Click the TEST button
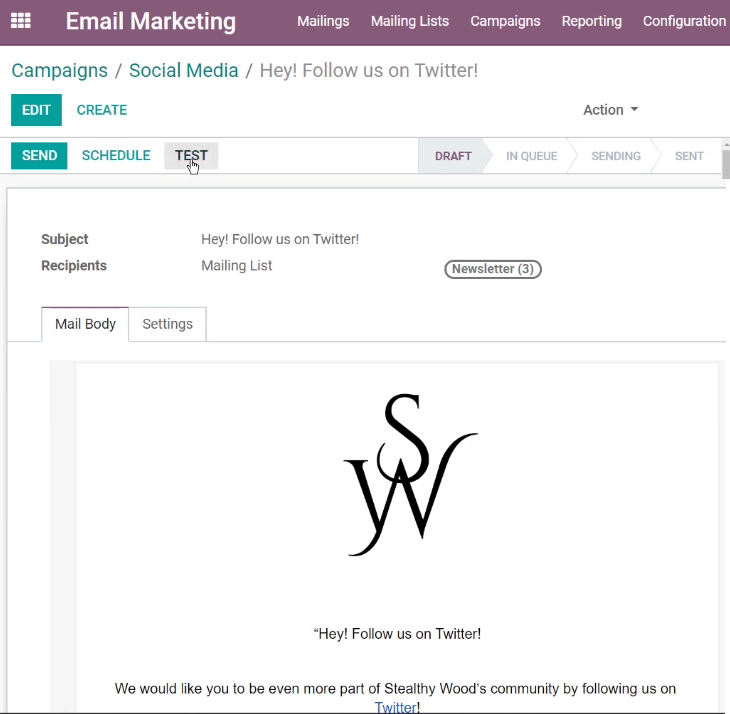730x714 pixels. click(191, 155)
